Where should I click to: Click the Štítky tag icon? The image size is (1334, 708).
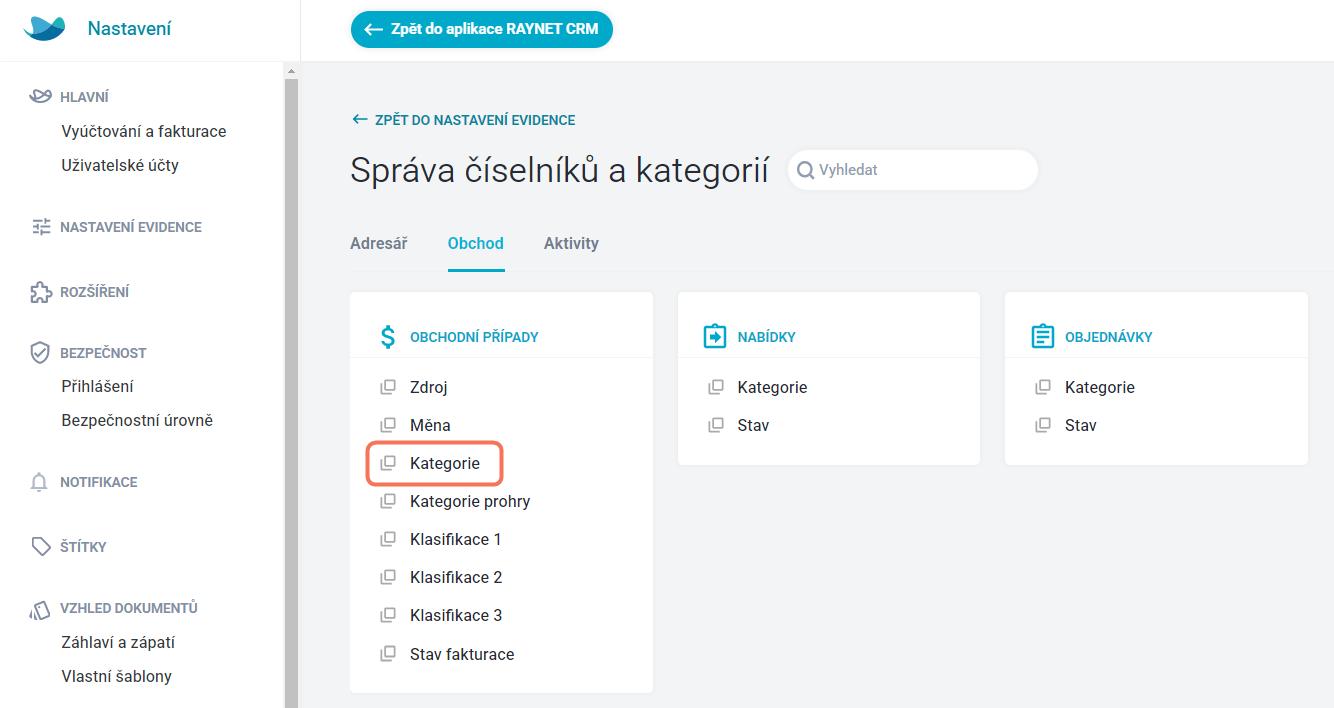pos(40,547)
